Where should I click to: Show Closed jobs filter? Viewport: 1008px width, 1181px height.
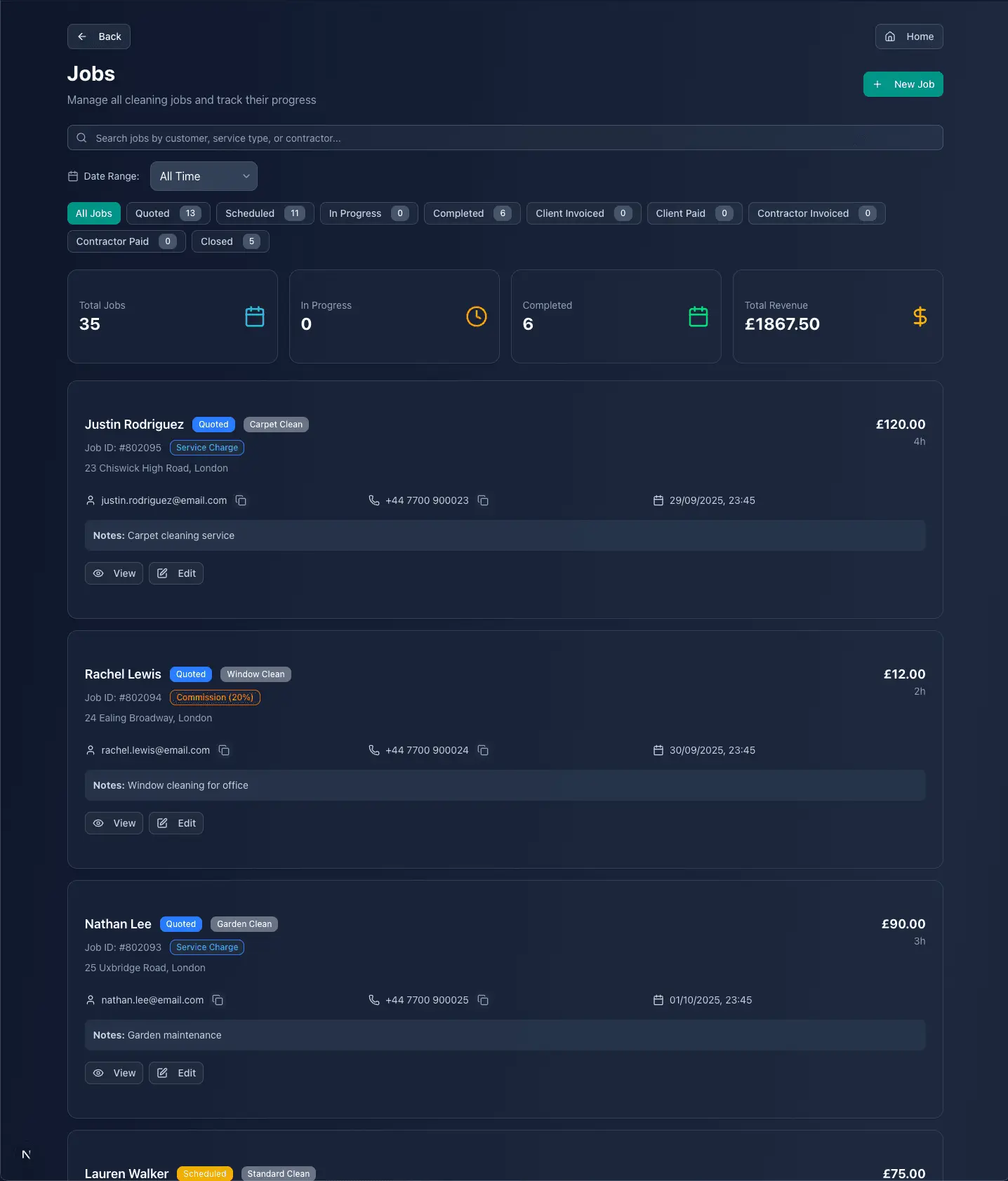point(230,241)
